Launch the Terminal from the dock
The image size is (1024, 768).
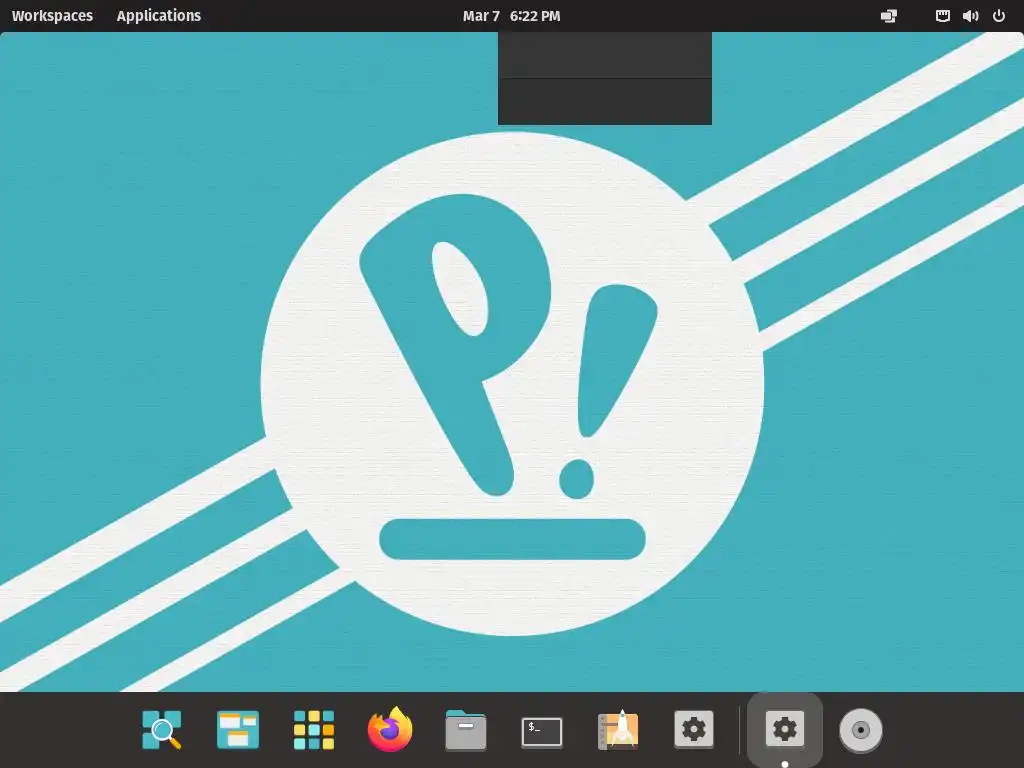coord(542,731)
